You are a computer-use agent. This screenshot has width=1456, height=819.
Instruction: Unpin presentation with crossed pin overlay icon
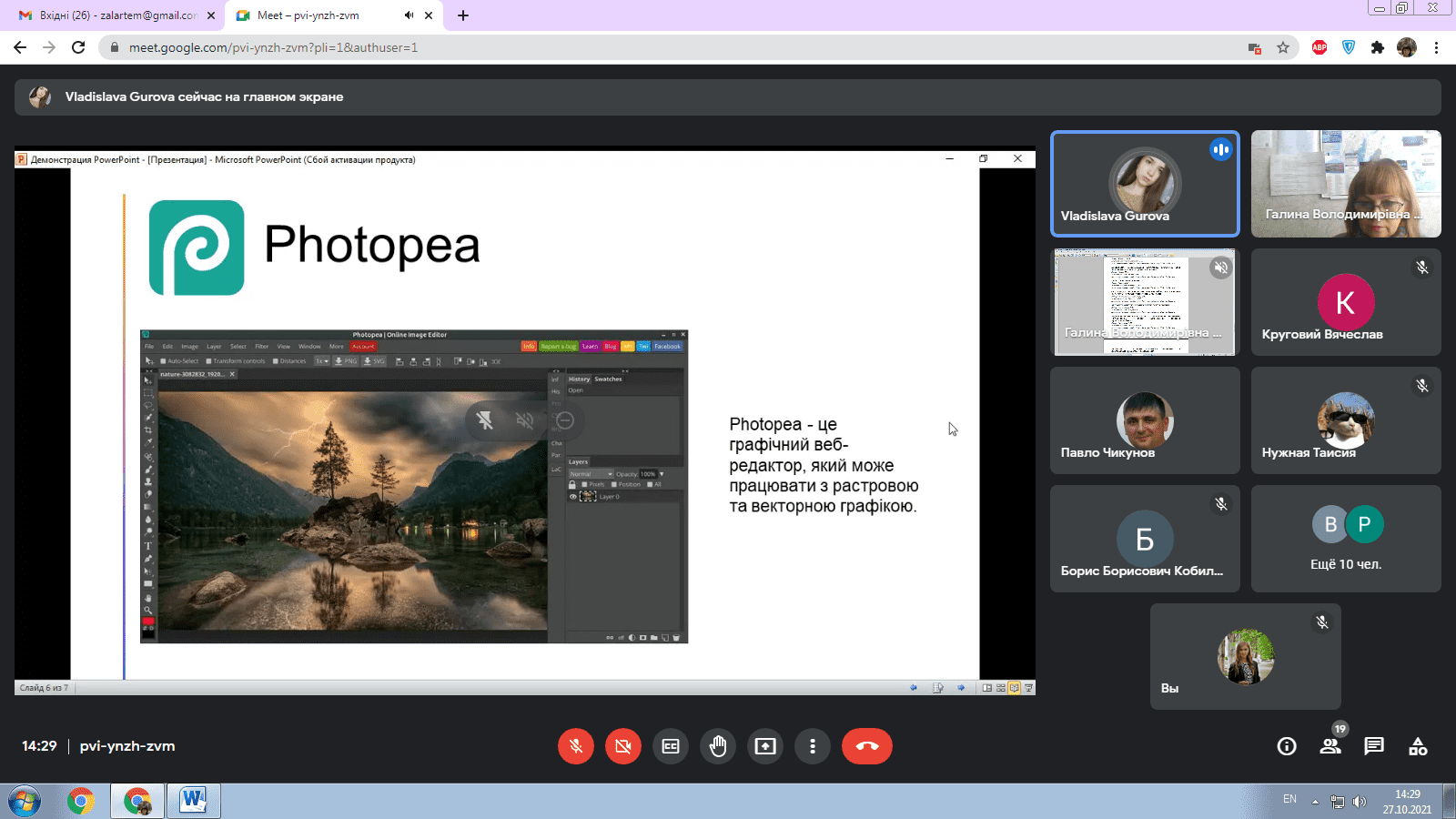coord(485,420)
